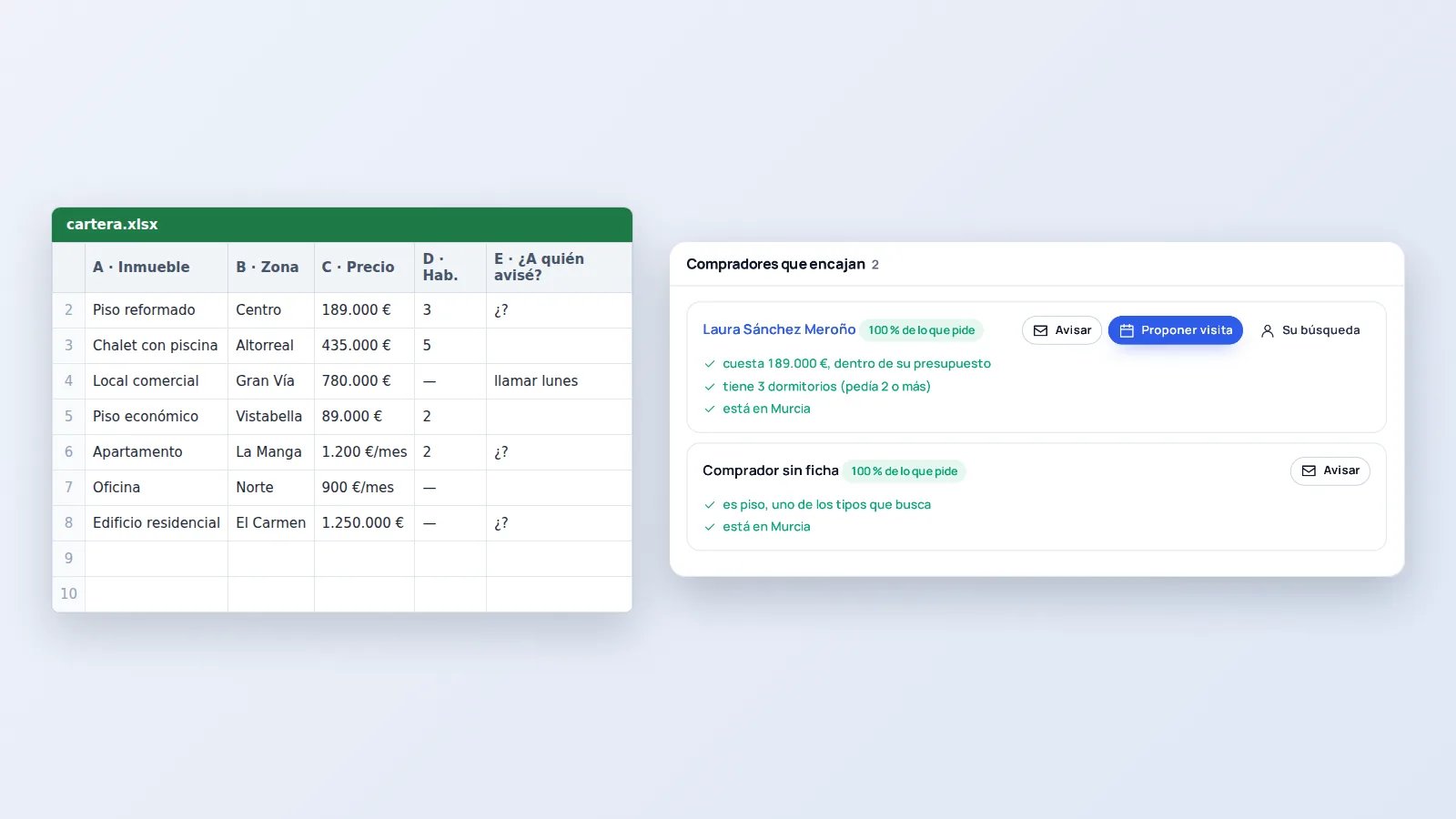Select the 'La Manga' zone cell
Viewport: 1456px width, 819px height.
pos(271,452)
